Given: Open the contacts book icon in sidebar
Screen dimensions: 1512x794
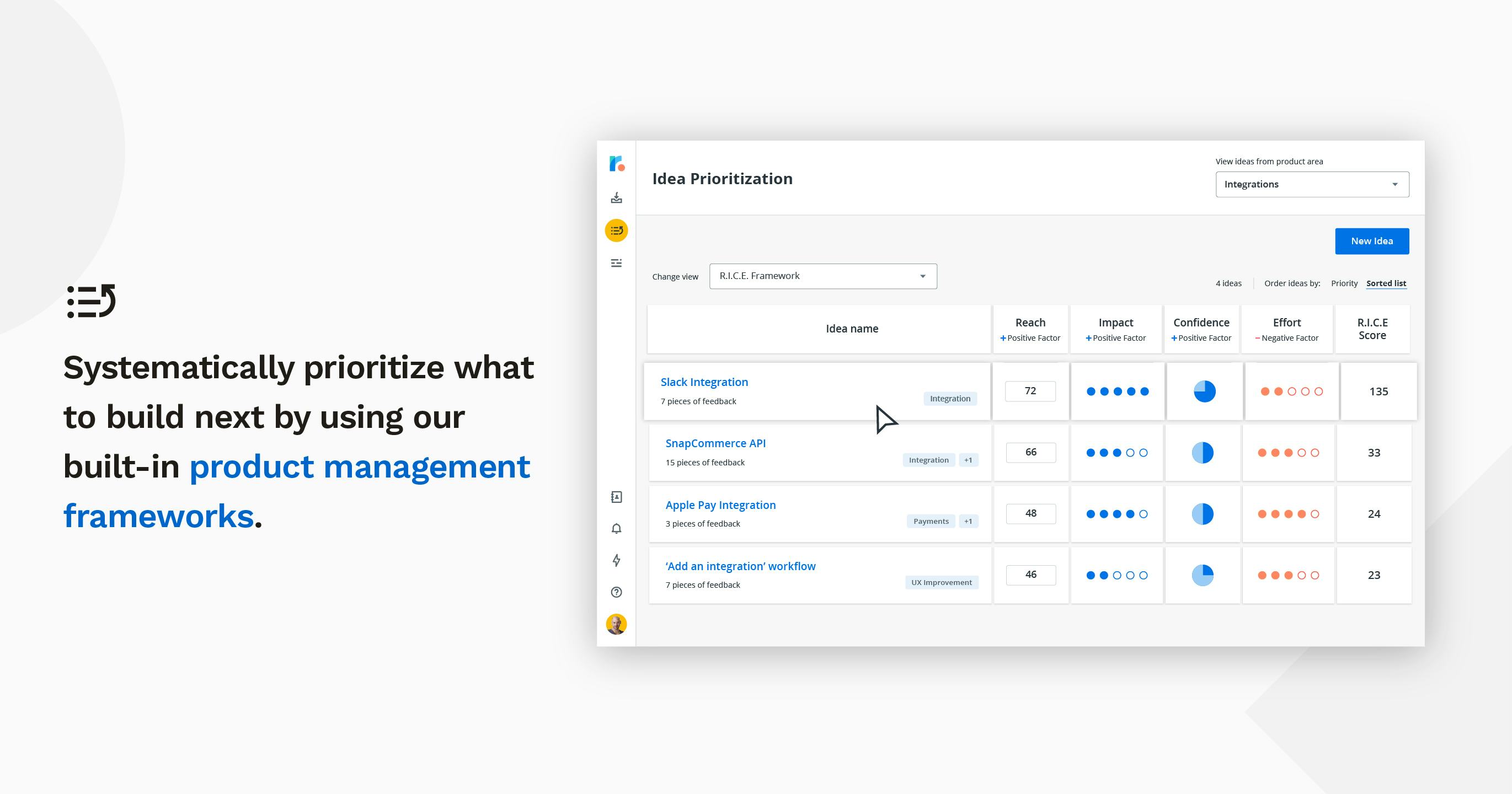Looking at the screenshot, I should pos(616,497).
